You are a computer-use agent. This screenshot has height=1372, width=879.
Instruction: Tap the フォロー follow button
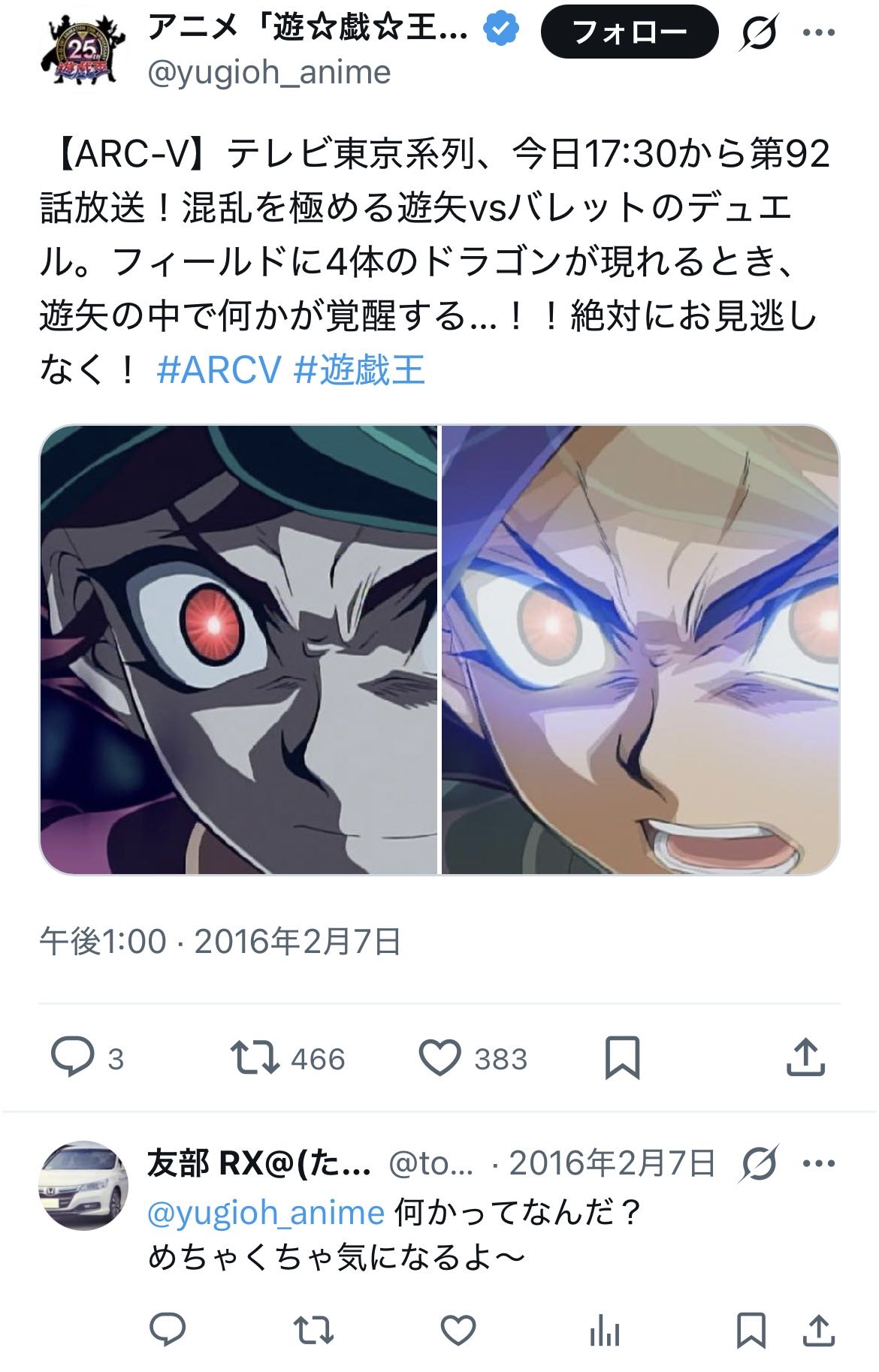(x=630, y=32)
